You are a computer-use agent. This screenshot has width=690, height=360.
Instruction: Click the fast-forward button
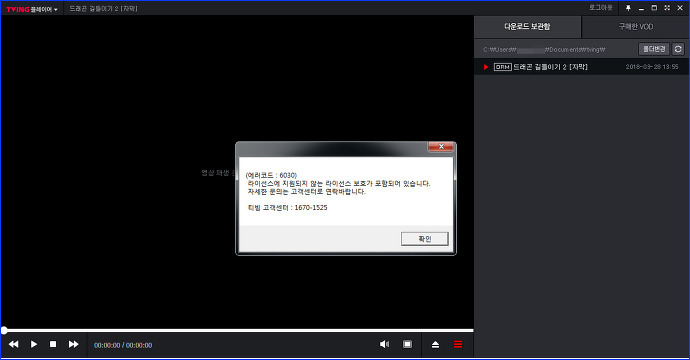[x=73, y=344]
